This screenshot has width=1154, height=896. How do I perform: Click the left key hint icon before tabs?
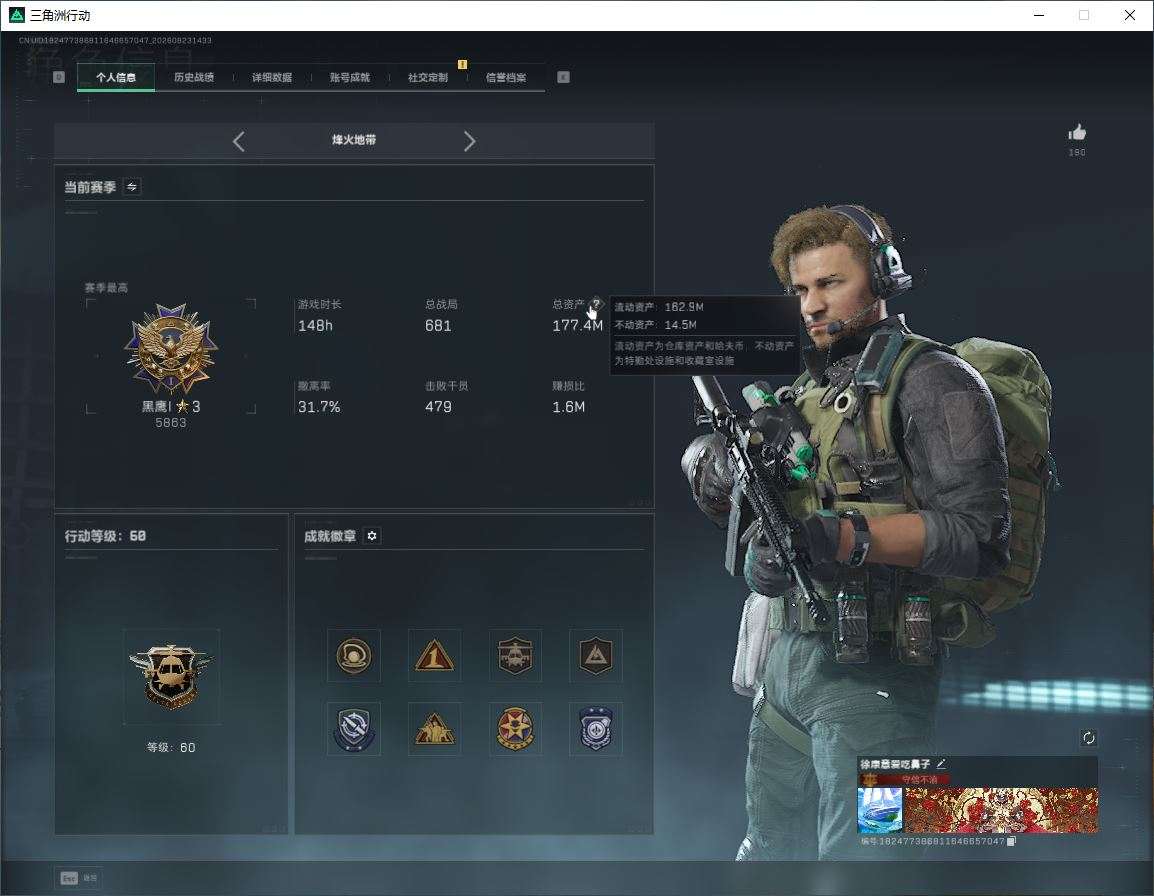click(59, 77)
